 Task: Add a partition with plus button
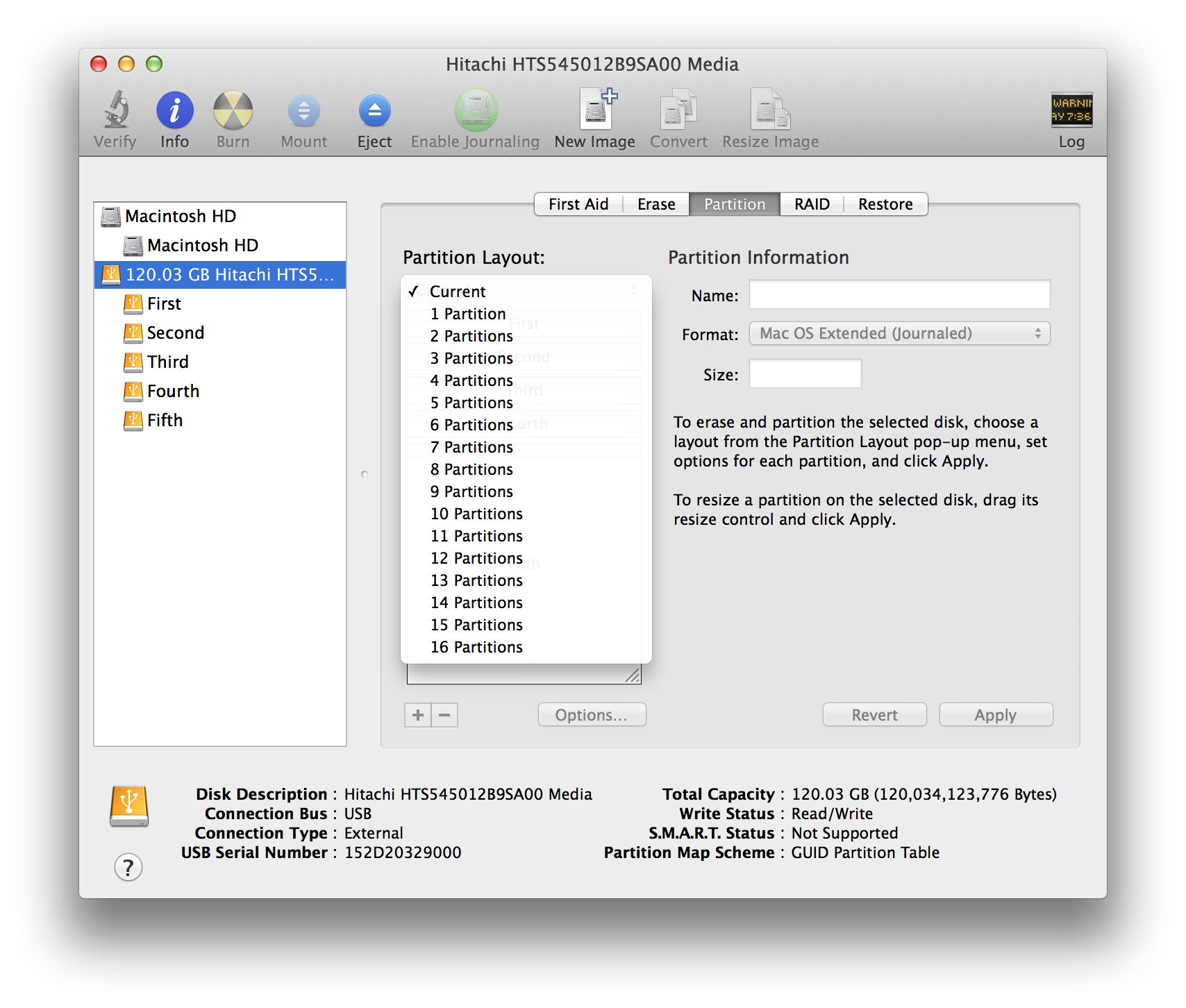tap(418, 715)
